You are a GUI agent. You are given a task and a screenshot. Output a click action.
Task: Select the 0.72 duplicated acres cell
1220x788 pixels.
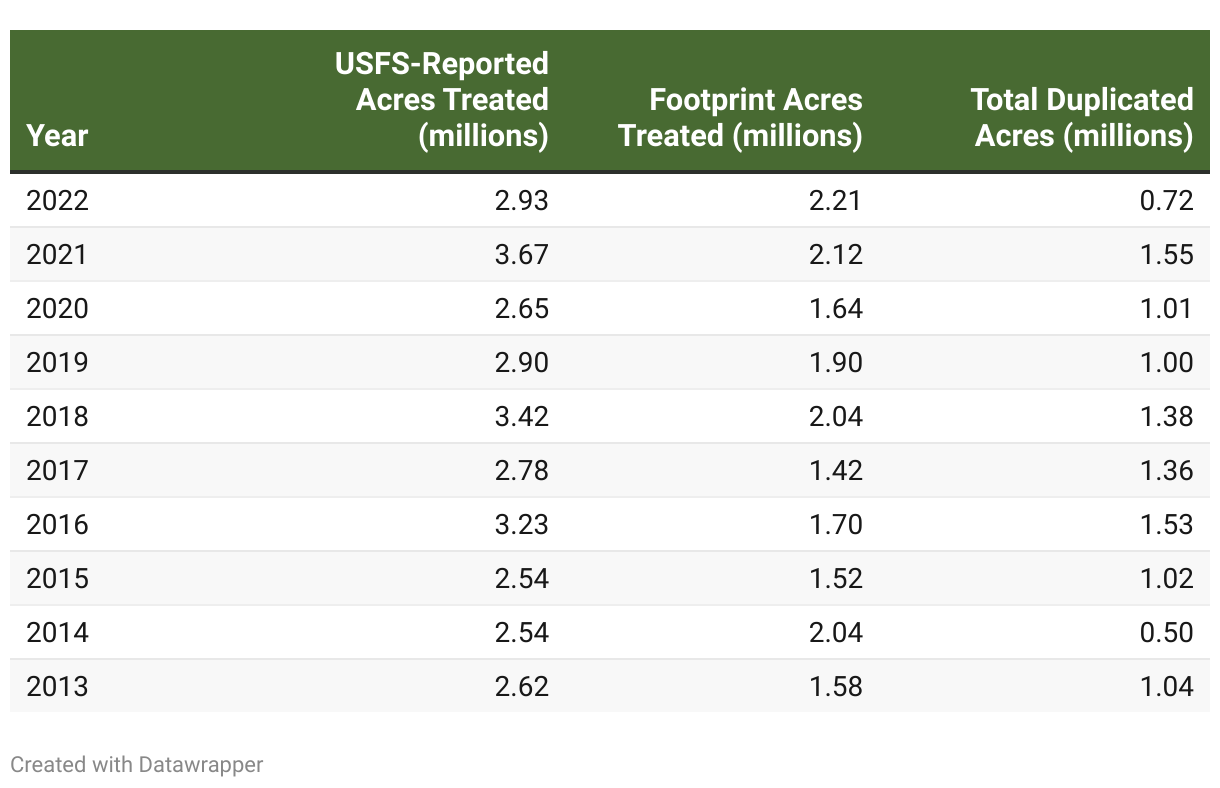(1166, 201)
